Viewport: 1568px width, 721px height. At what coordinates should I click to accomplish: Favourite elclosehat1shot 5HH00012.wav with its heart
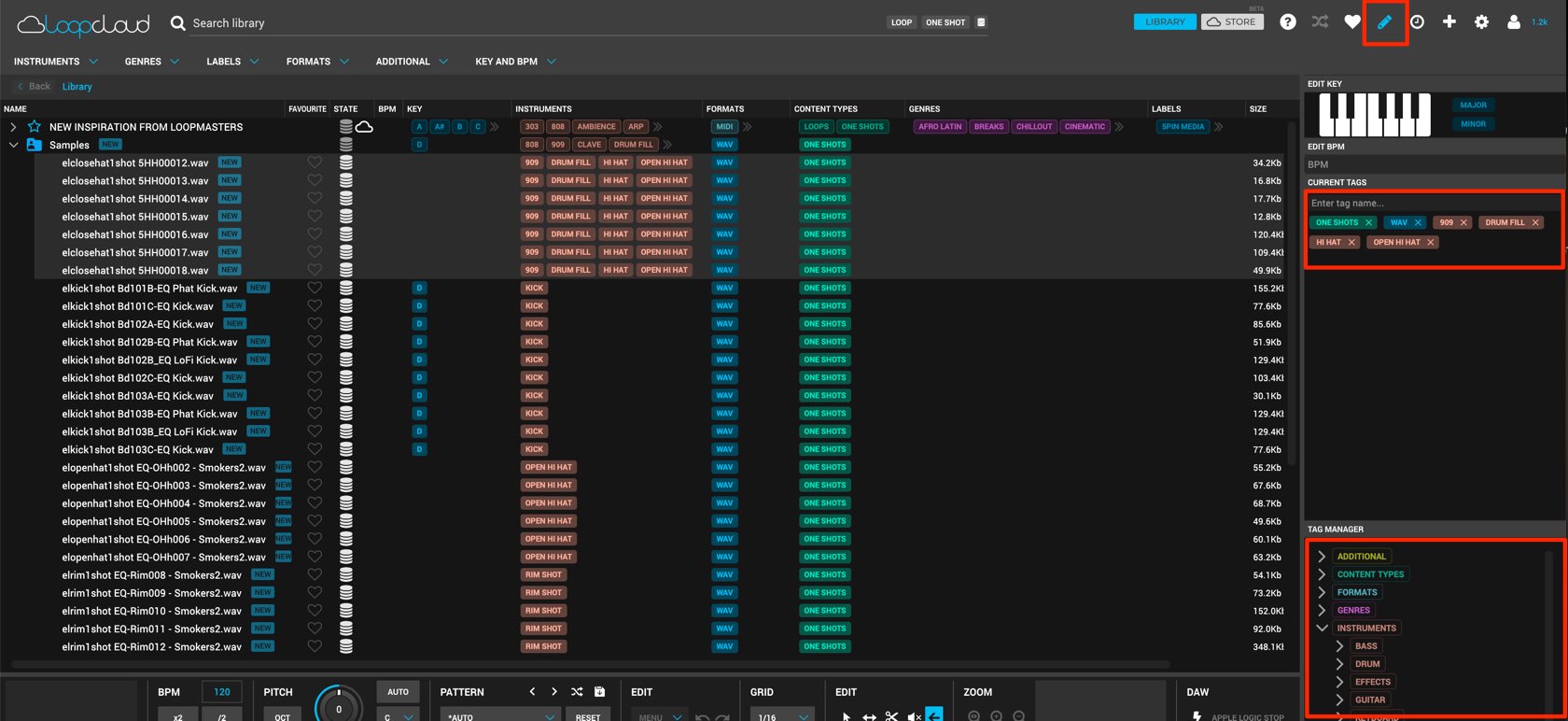315,163
